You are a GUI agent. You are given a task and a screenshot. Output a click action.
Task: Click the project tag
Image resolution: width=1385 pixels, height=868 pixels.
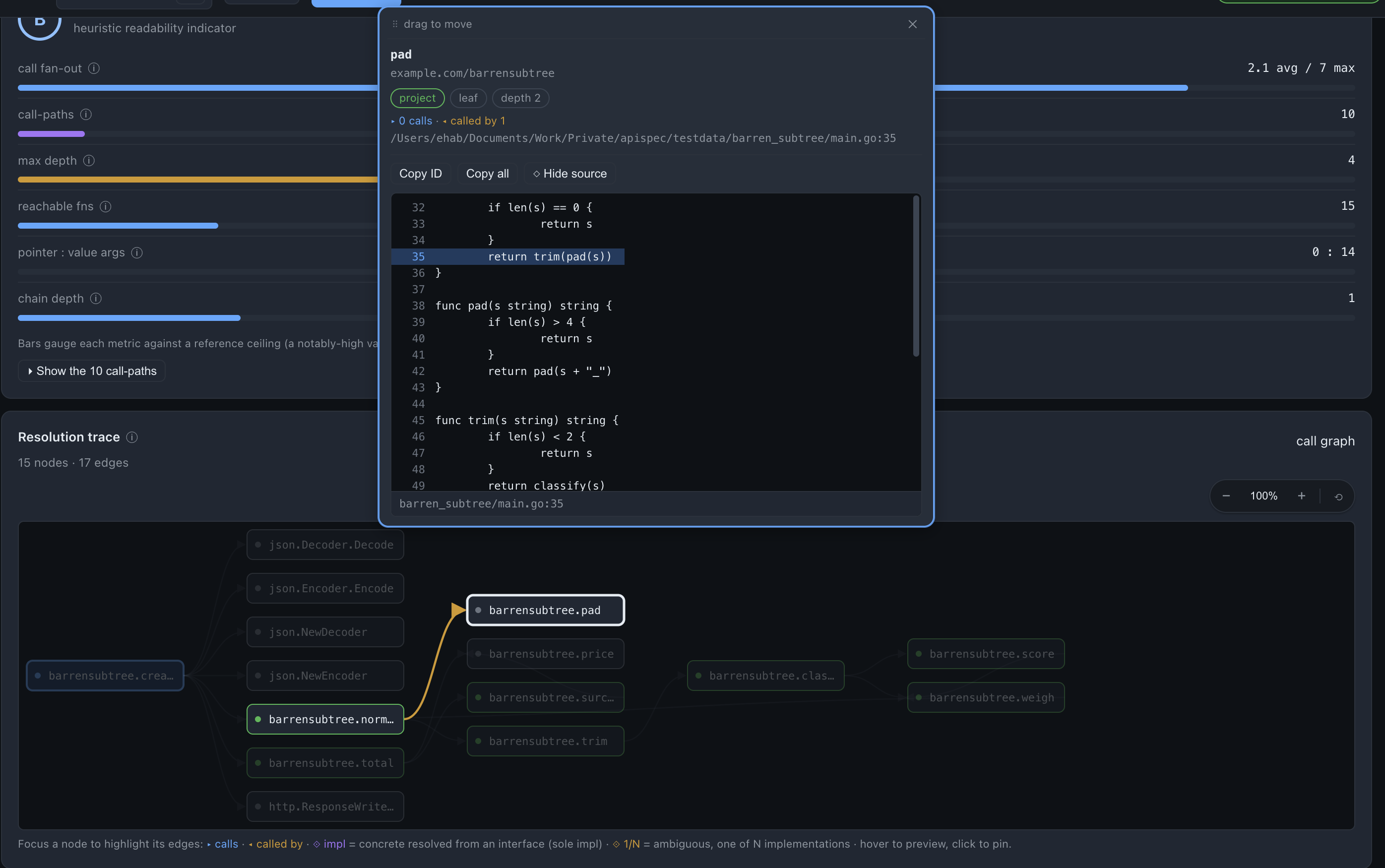tap(417, 98)
